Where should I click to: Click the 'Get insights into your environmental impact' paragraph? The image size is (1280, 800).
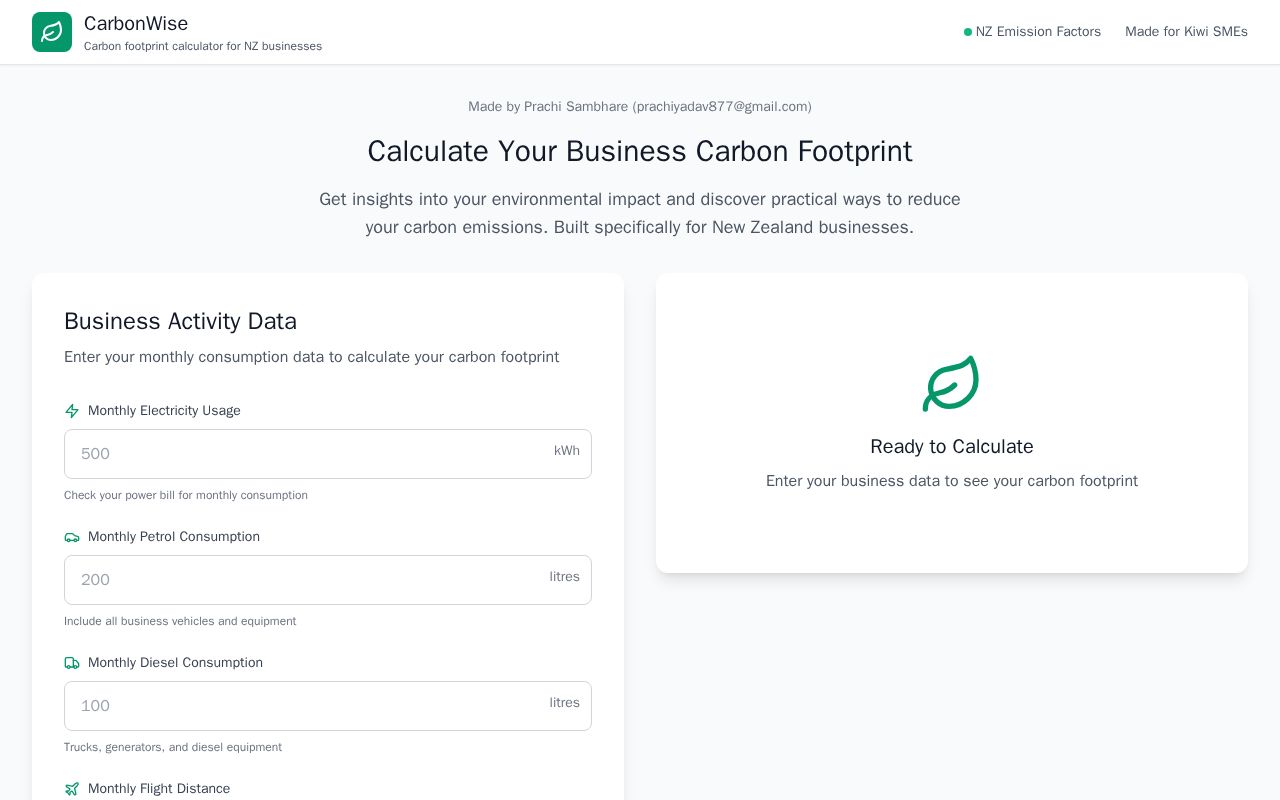(640, 213)
